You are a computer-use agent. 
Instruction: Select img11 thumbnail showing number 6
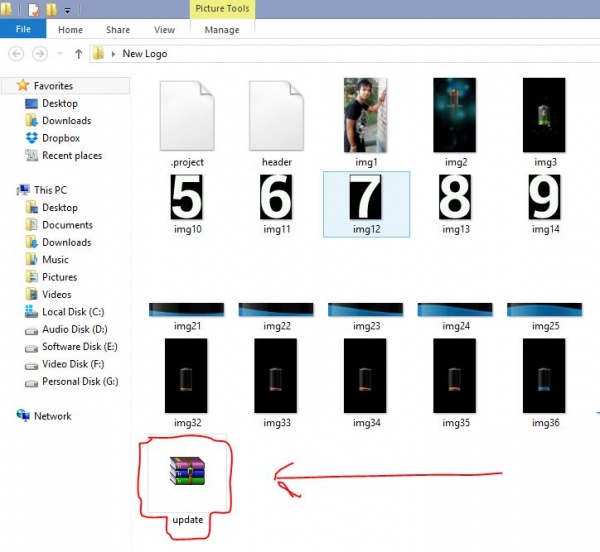pos(276,197)
